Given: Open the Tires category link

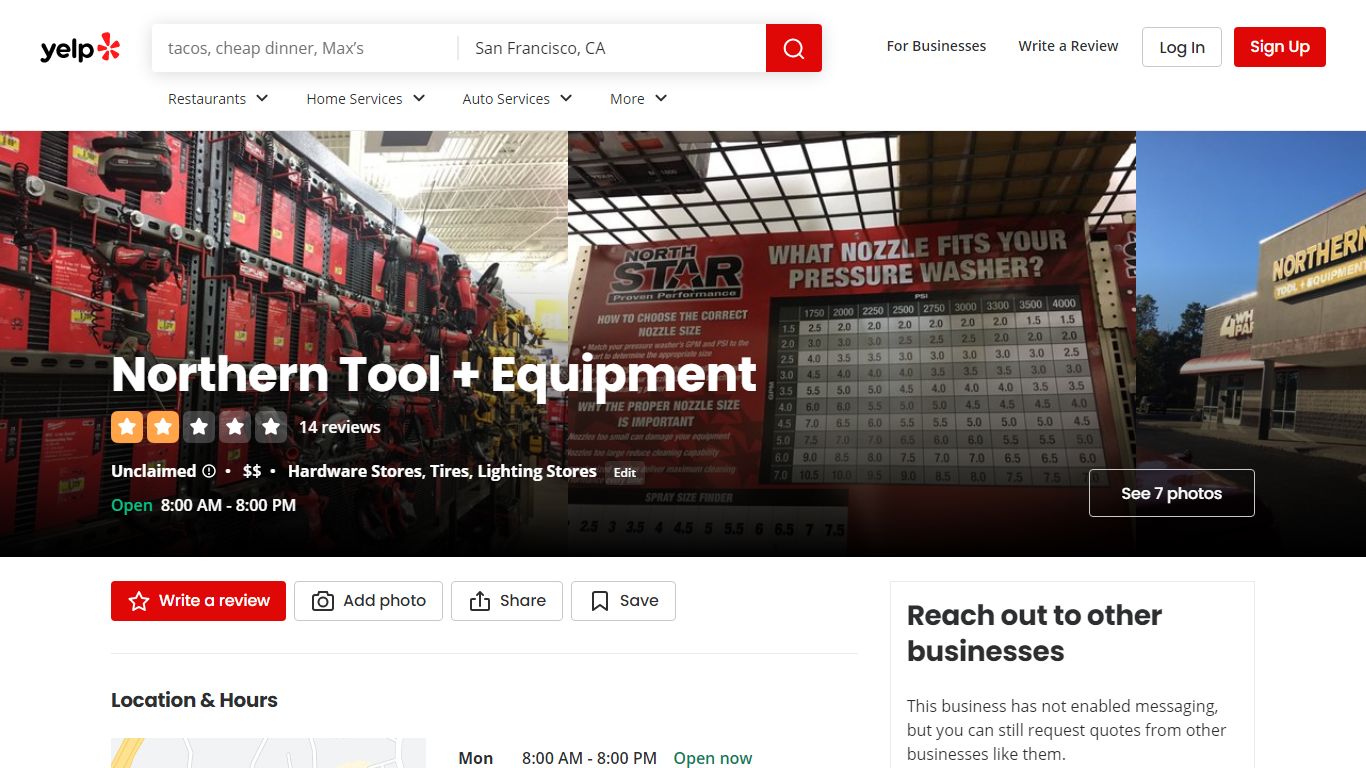Looking at the screenshot, I should [450, 471].
